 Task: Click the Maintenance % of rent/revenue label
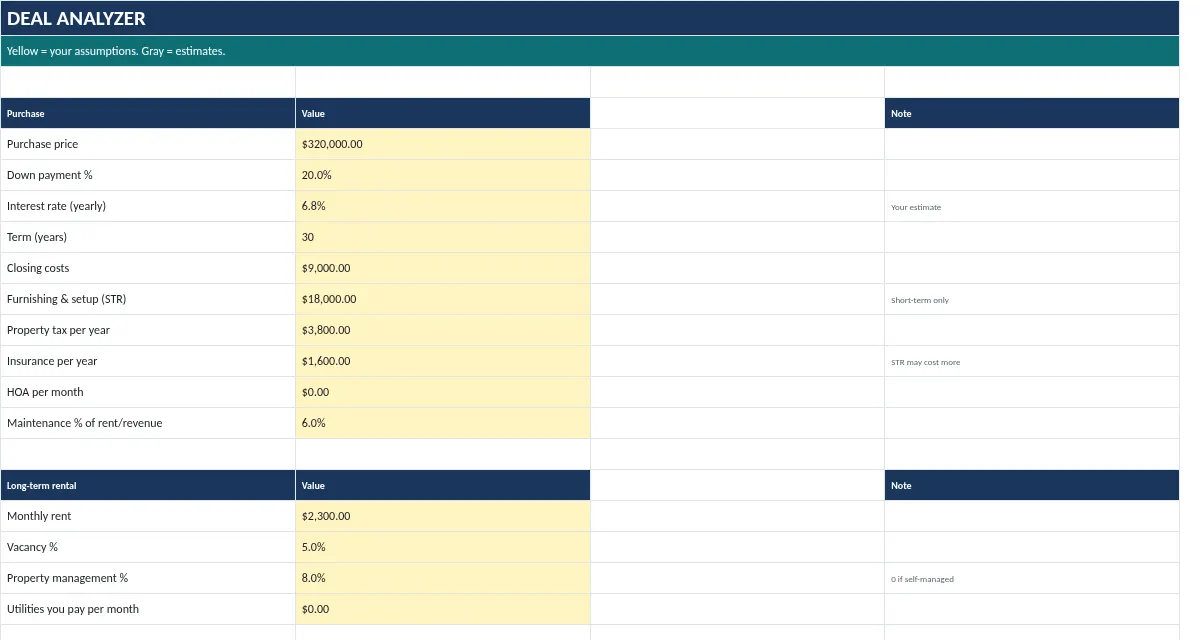148,423
